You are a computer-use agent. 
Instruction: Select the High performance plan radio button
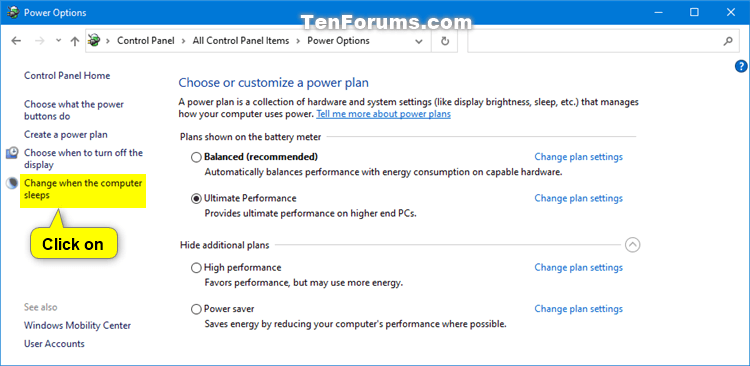tap(196, 268)
